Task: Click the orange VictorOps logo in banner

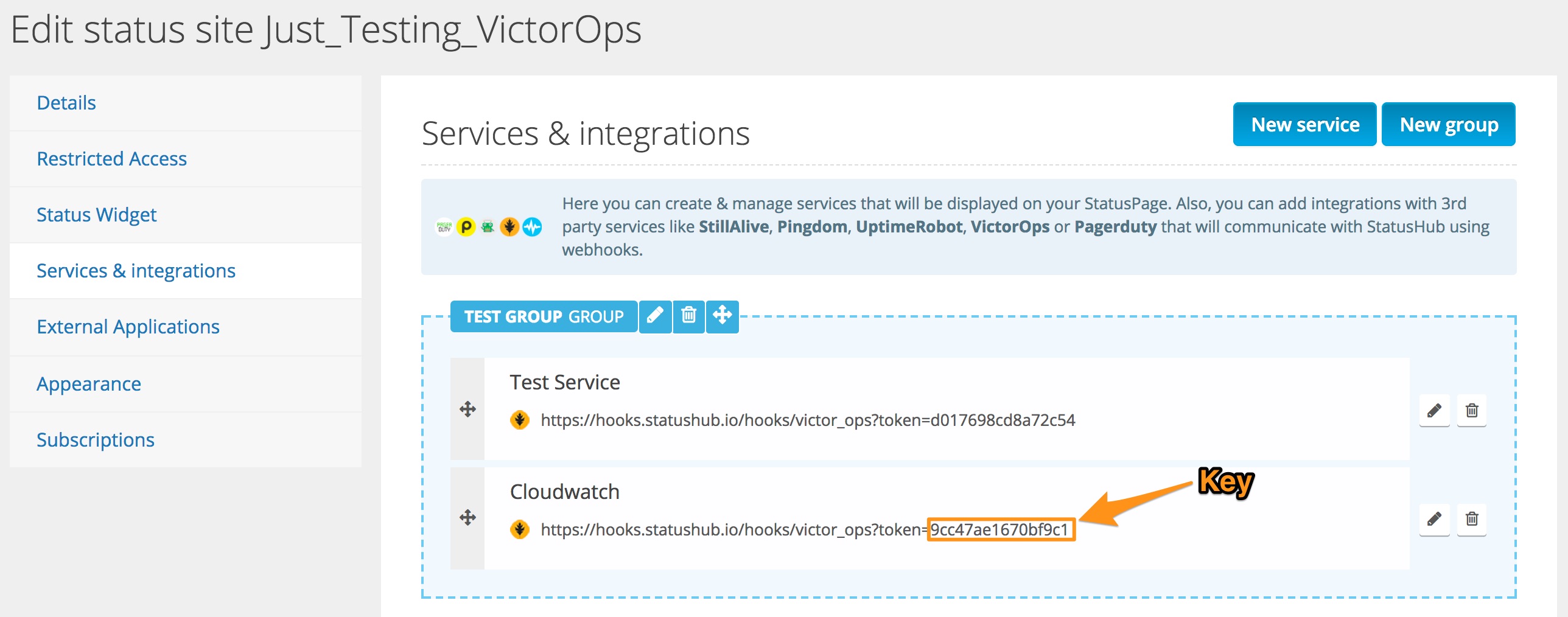Action: pos(509,227)
